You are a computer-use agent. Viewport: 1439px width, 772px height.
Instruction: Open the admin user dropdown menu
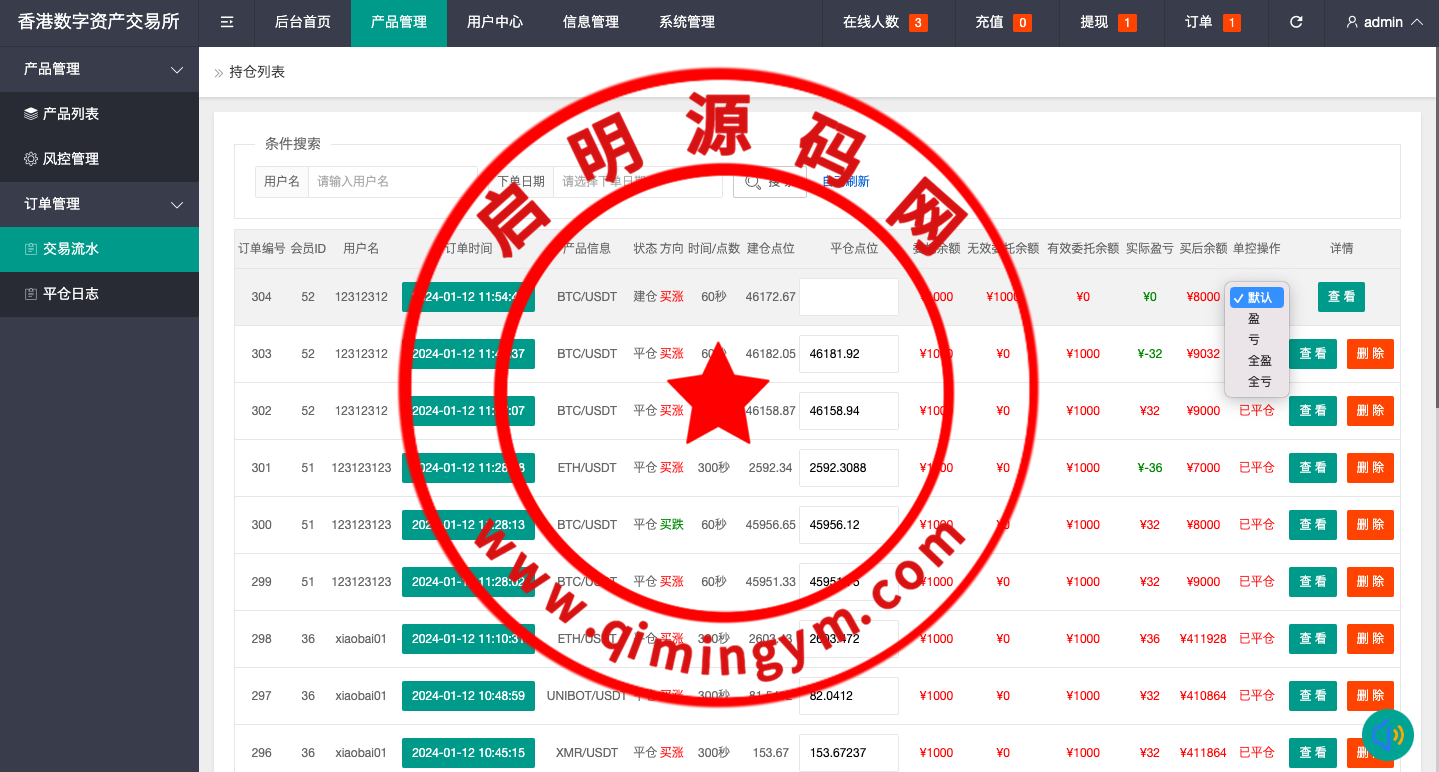[x=1384, y=22]
